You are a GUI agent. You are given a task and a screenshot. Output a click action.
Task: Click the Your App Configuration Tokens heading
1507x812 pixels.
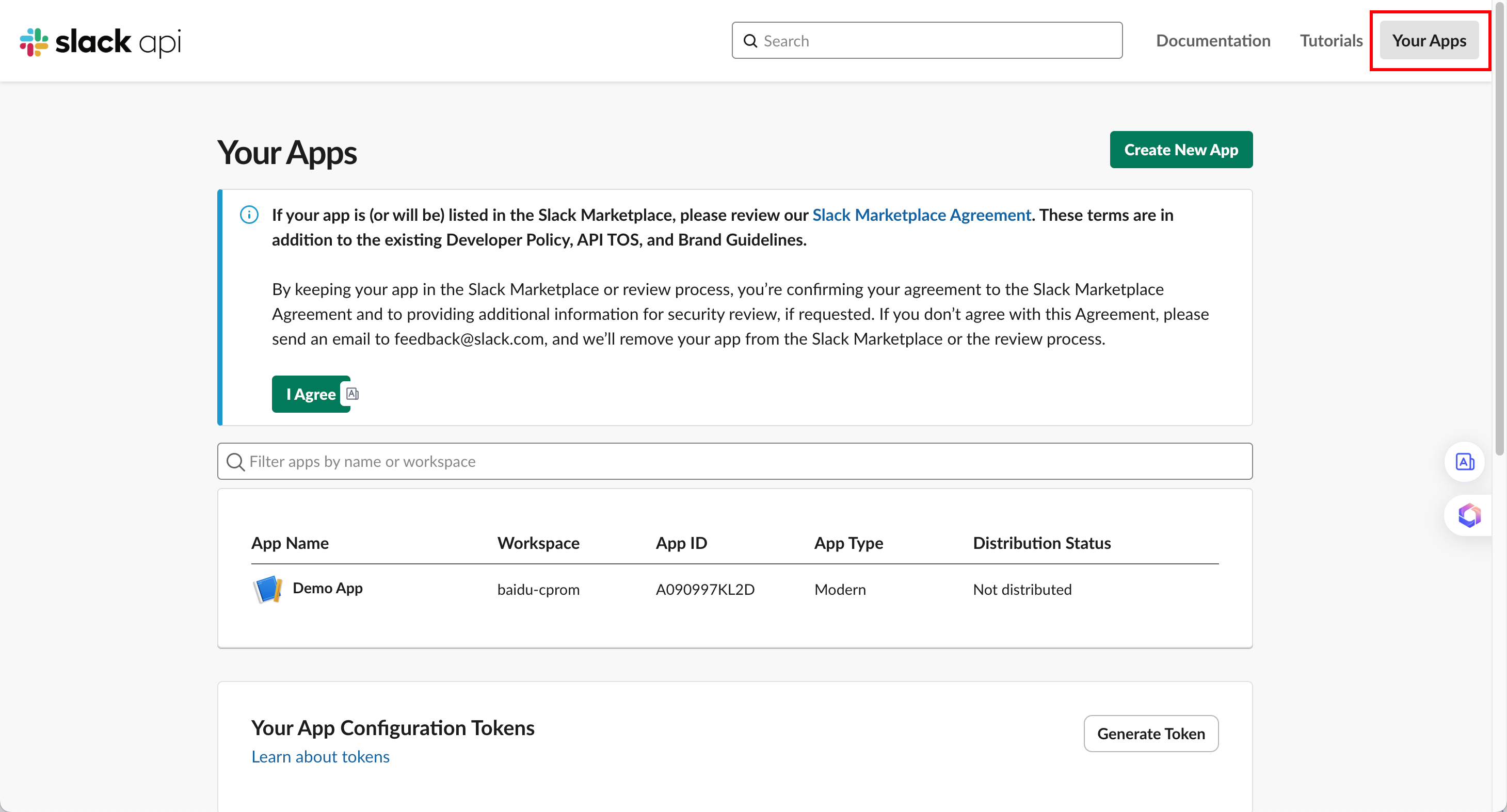(393, 728)
